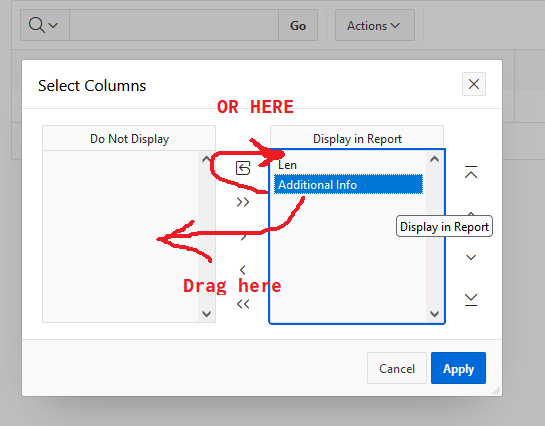Viewport: 545px width, 426px height.
Task: Cancel the Select Columns dialog
Action: [x=397, y=368]
